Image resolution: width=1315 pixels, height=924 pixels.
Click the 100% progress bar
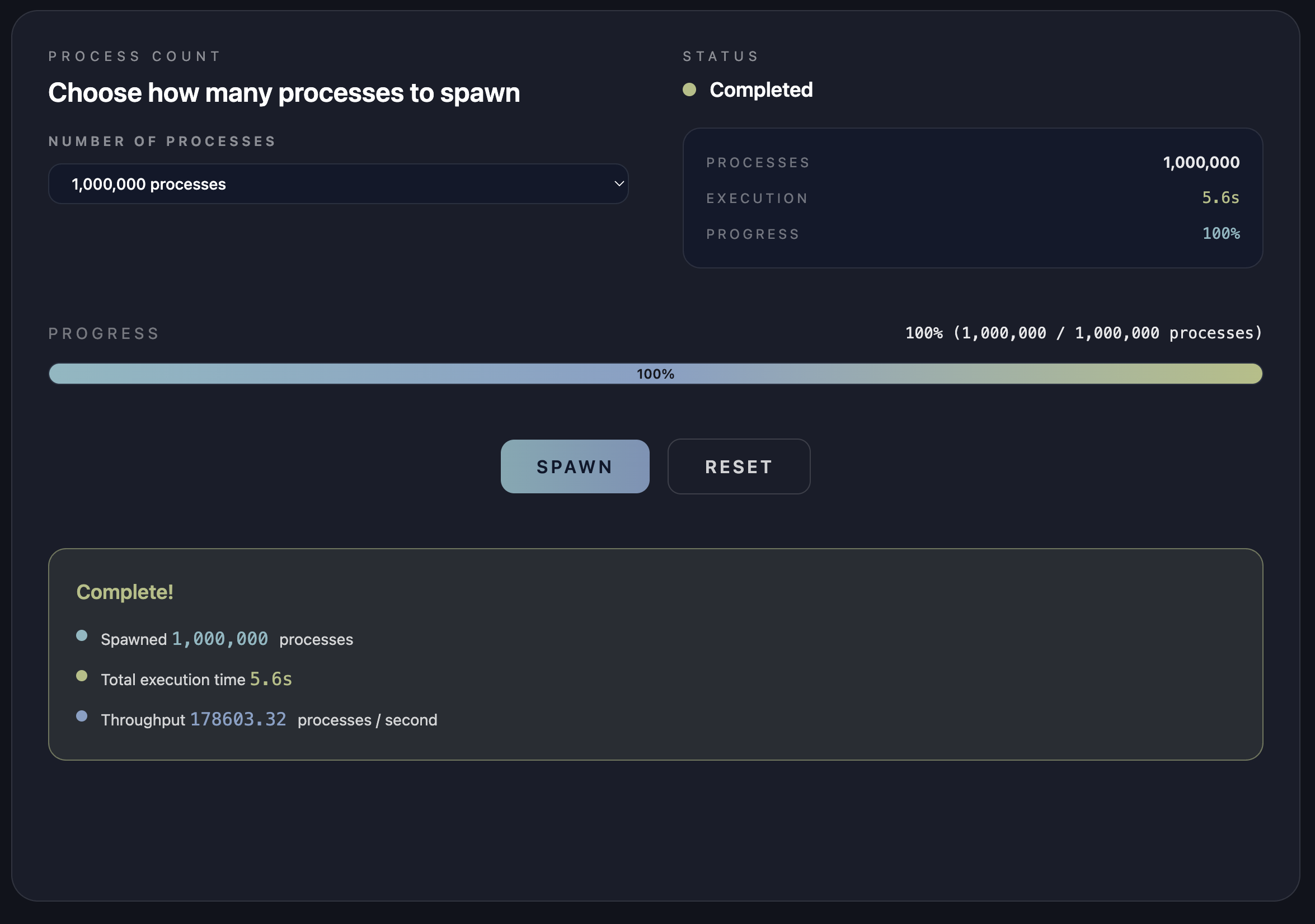pos(655,374)
